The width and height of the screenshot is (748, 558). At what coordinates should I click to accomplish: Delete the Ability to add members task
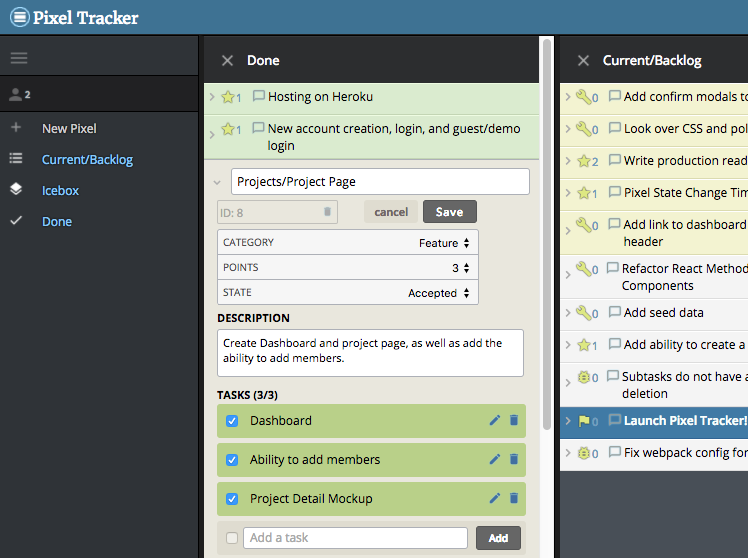[x=514, y=459]
